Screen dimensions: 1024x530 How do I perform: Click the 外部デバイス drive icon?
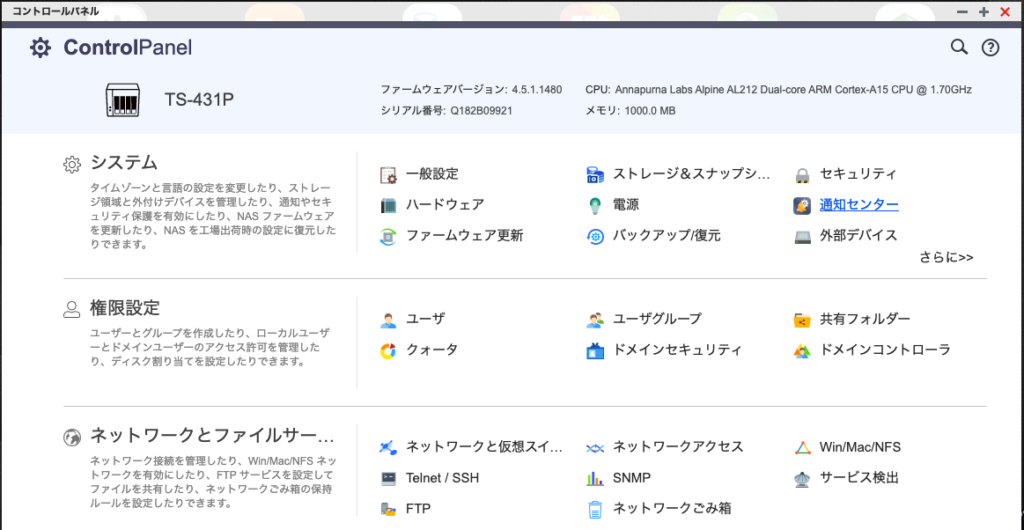pyautogui.click(x=802, y=236)
